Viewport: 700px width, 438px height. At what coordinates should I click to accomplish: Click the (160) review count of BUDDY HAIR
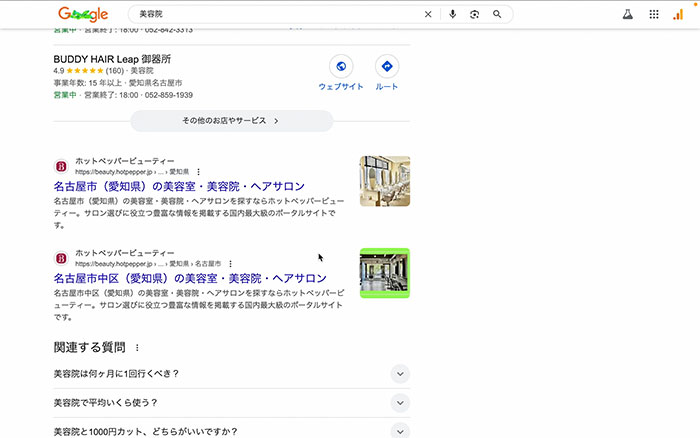115,71
